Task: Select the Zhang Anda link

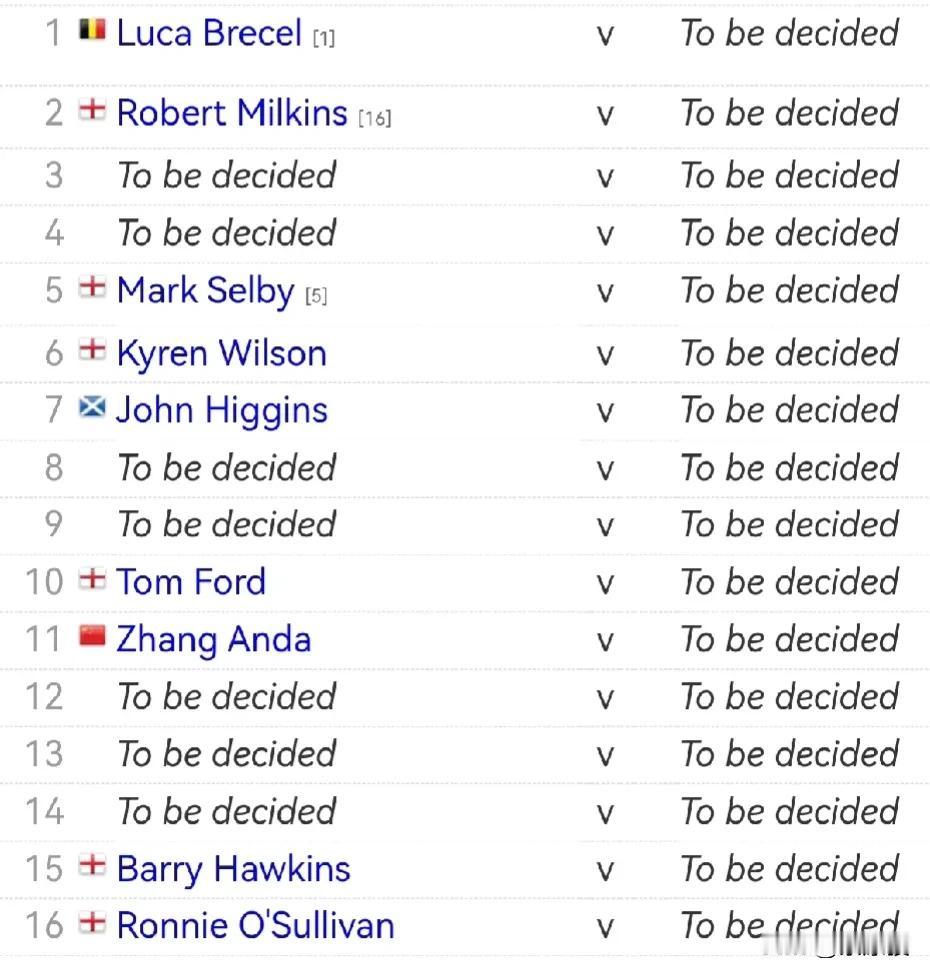Action: point(214,640)
